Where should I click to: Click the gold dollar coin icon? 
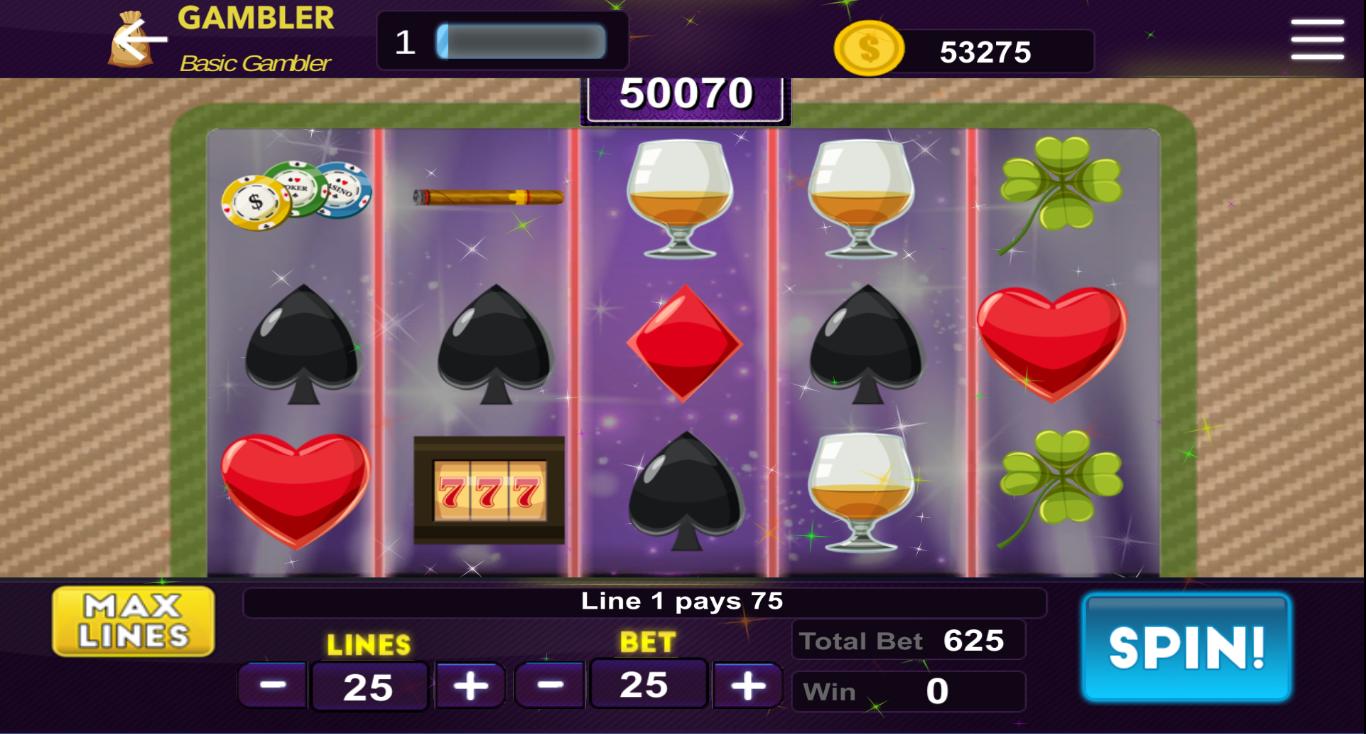click(x=869, y=49)
